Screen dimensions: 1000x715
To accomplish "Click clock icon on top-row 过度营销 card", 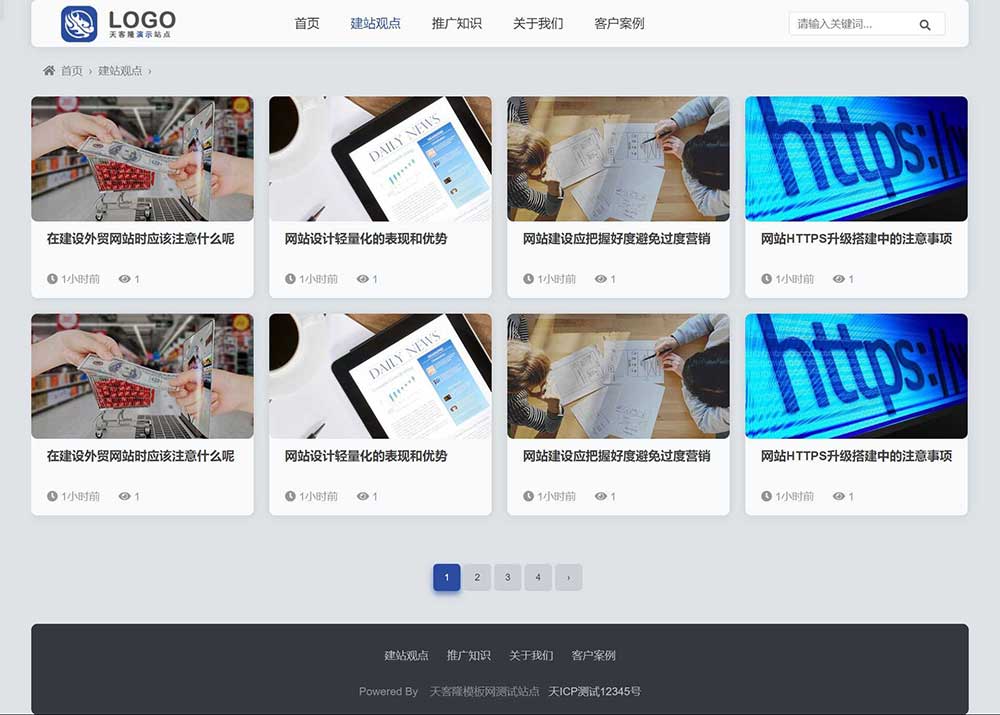I will [x=528, y=279].
